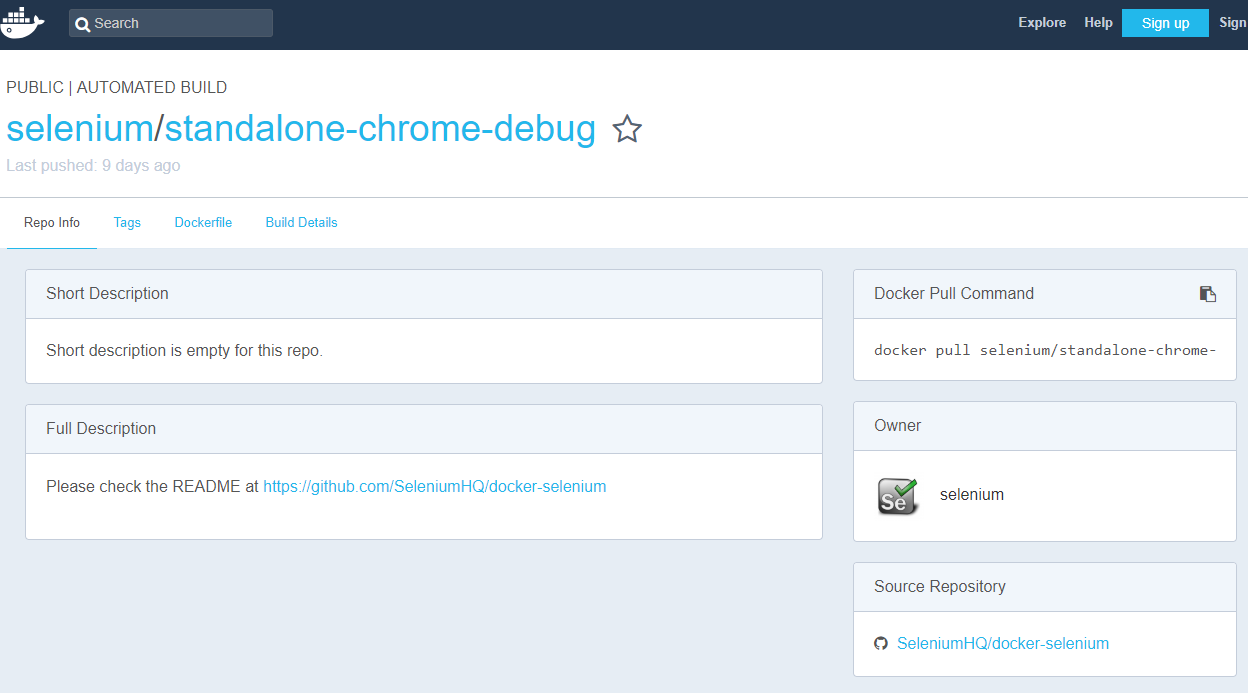Viewport: 1248px width, 693px height.
Task: Open the Explore page
Action: (1042, 23)
